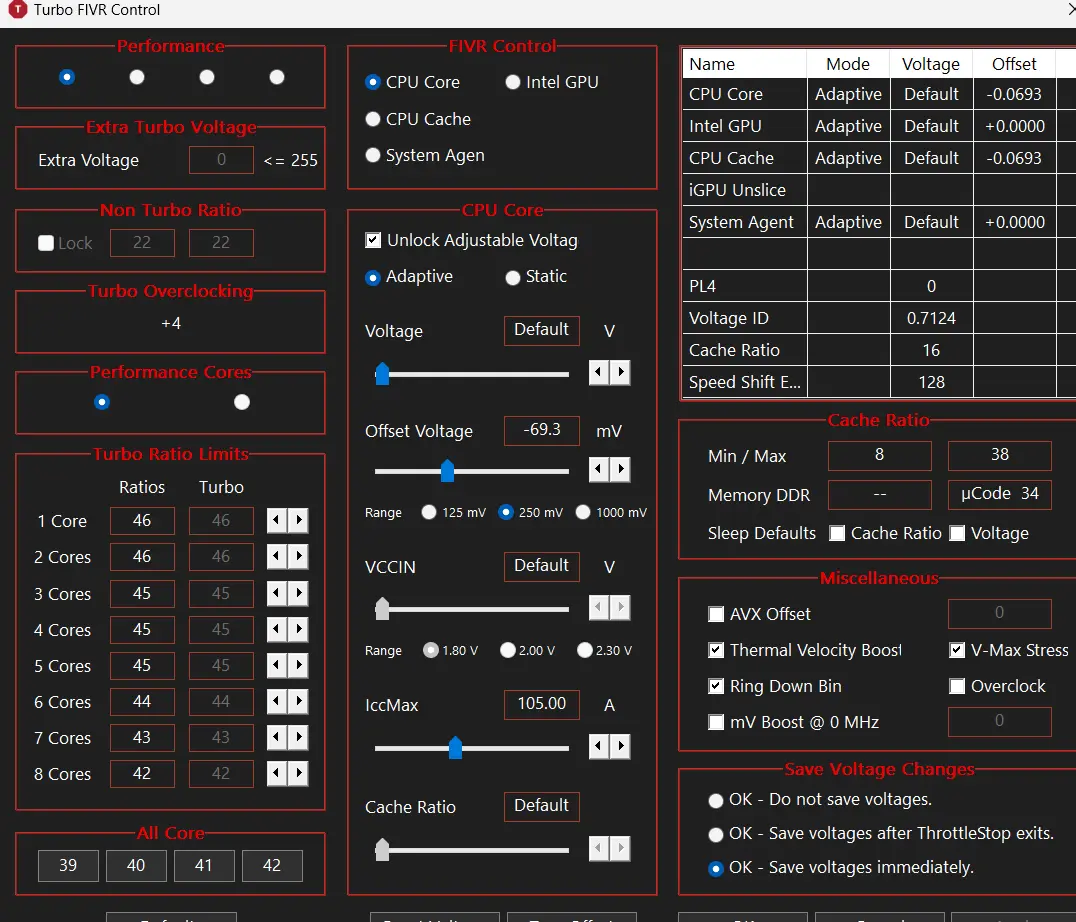Click the Offset Voltage value field -69.3
This screenshot has height=922, width=1076.
point(541,430)
